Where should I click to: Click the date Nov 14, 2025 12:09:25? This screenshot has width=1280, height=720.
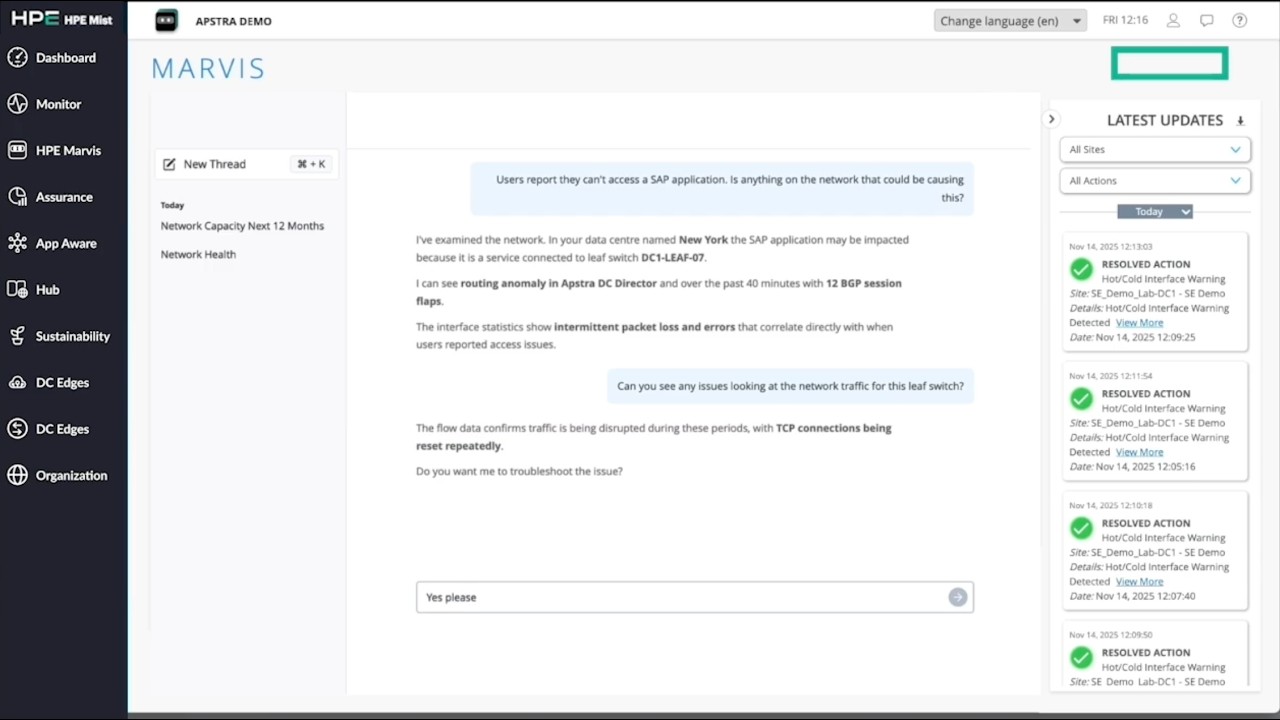click(x=1145, y=337)
